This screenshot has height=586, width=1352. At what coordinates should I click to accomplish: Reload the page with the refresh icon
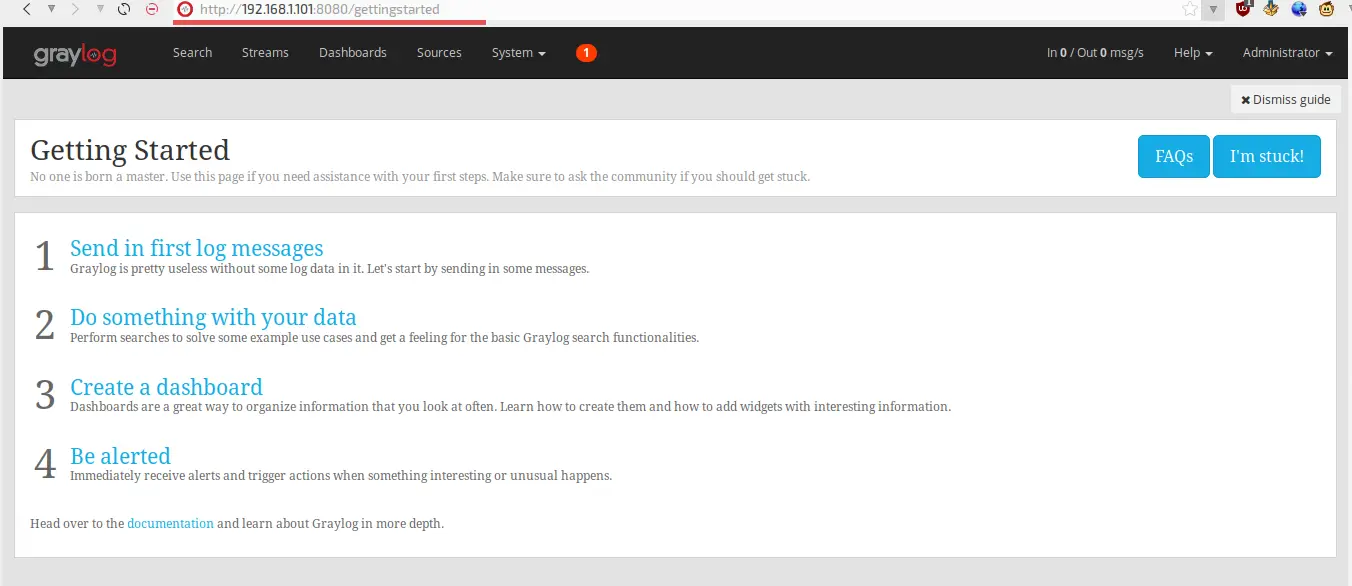click(x=124, y=9)
